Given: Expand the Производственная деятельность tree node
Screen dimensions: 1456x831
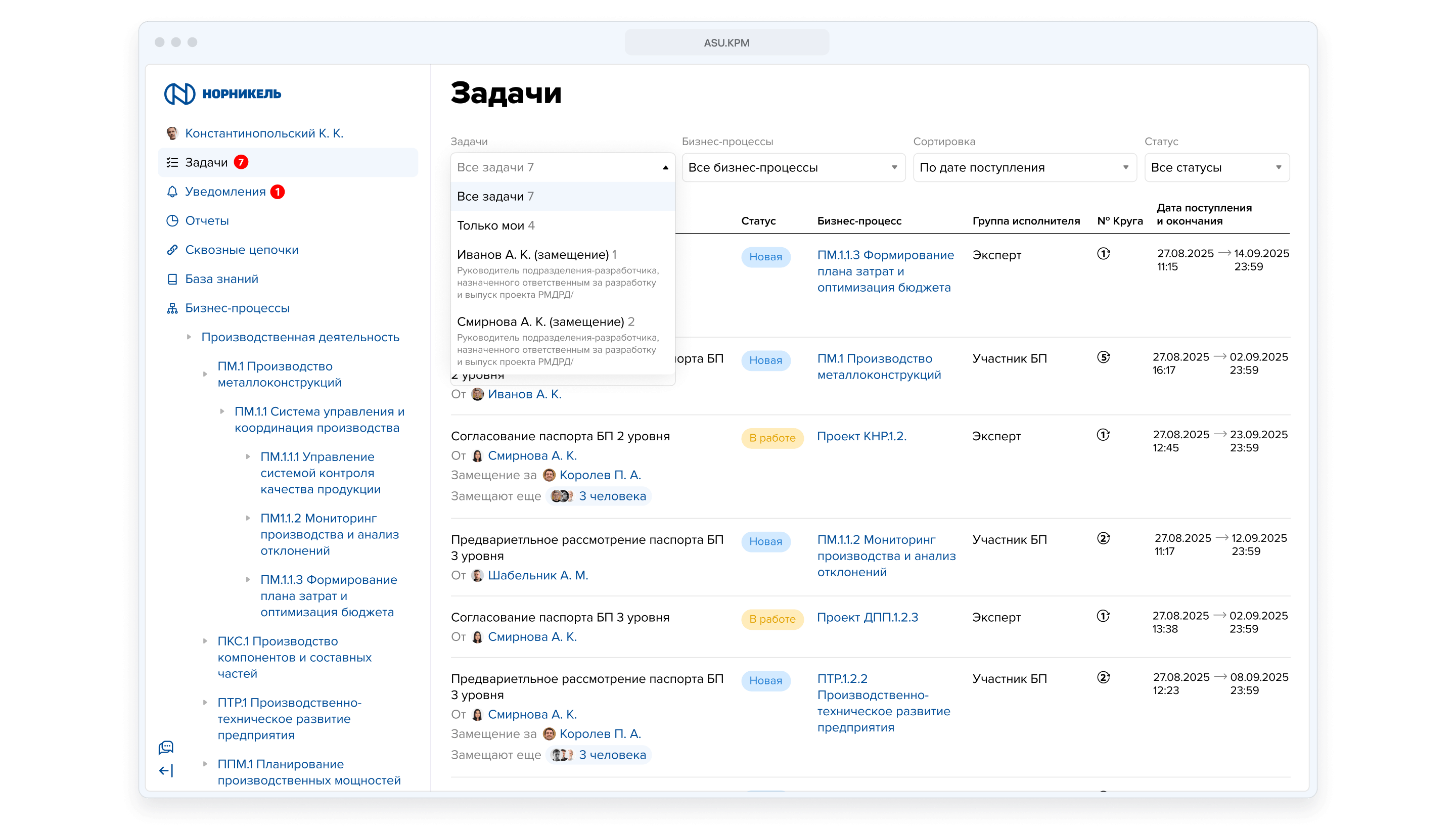Looking at the screenshot, I should click(x=189, y=337).
